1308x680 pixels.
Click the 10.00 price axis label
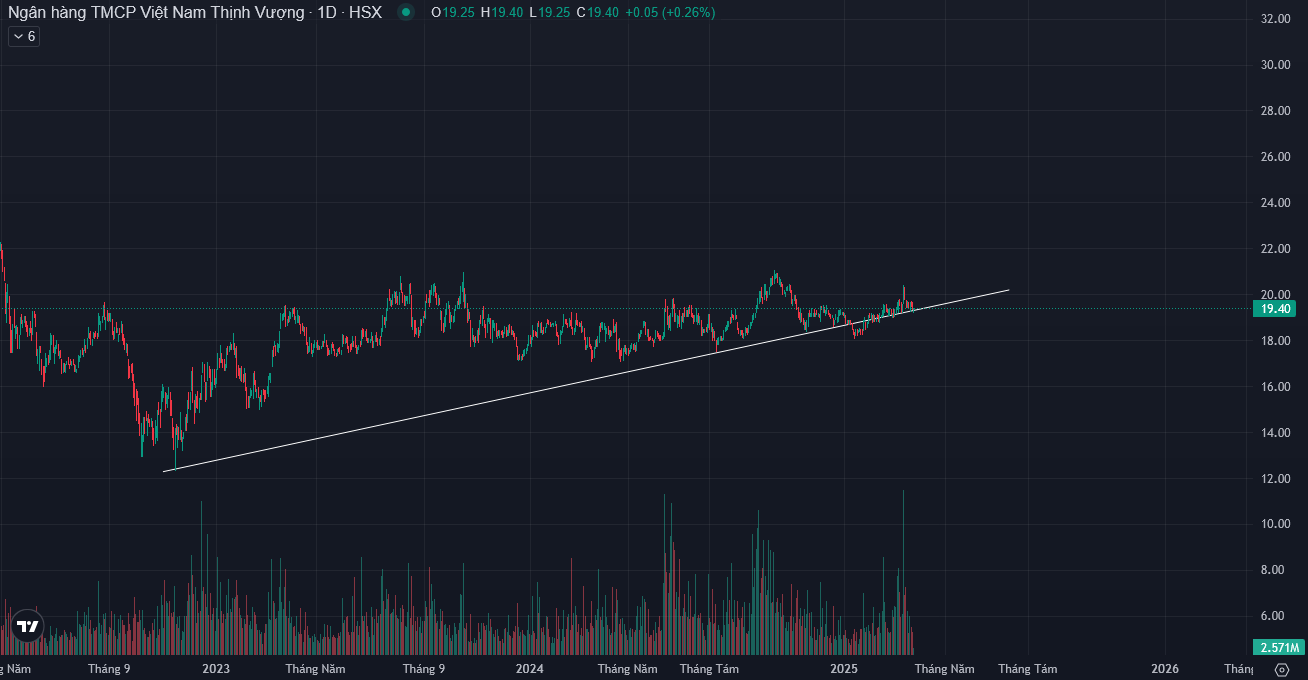click(x=1274, y=524)
